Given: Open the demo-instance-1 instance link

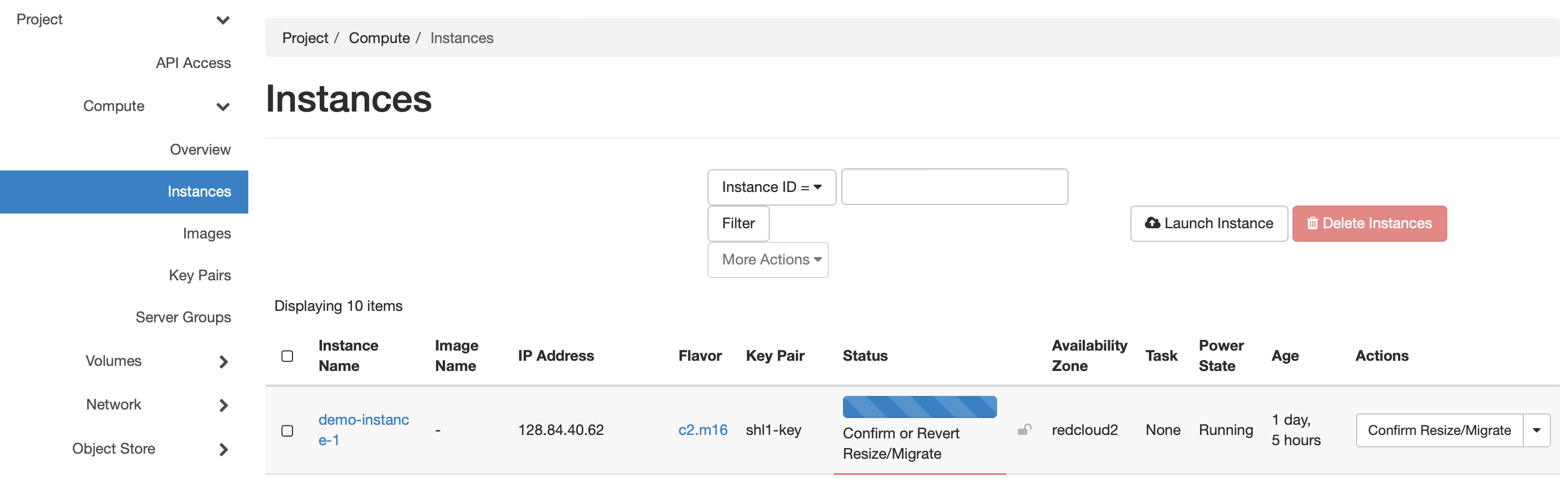Looking at the screenshot, I should [x=363, y=430].
